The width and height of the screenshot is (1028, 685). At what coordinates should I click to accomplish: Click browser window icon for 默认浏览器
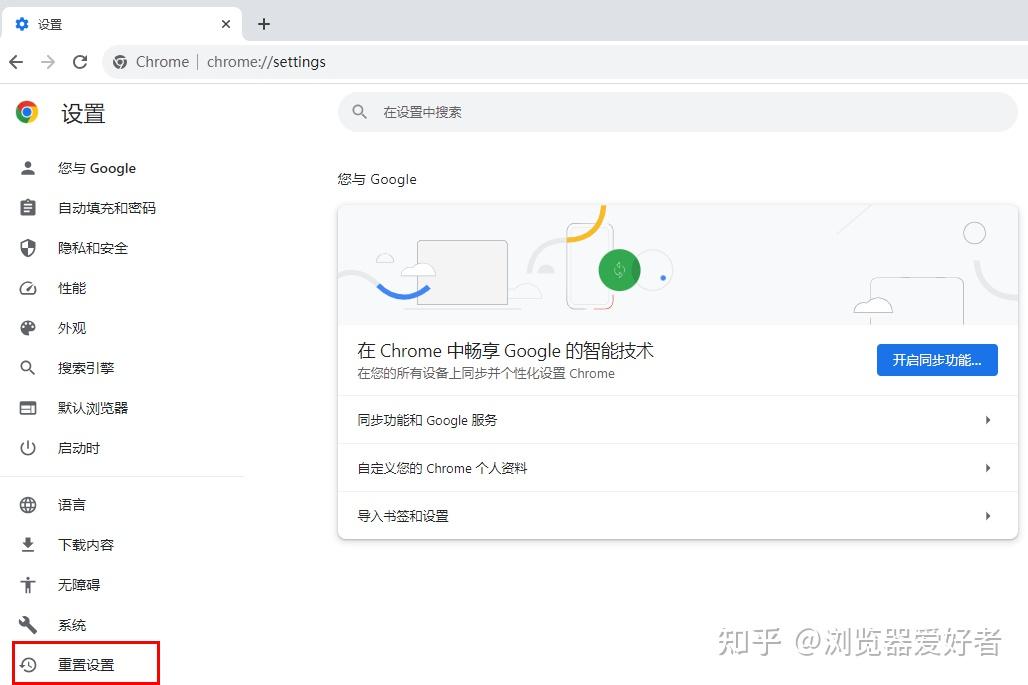pyautogui.click(x=28, y=408)
